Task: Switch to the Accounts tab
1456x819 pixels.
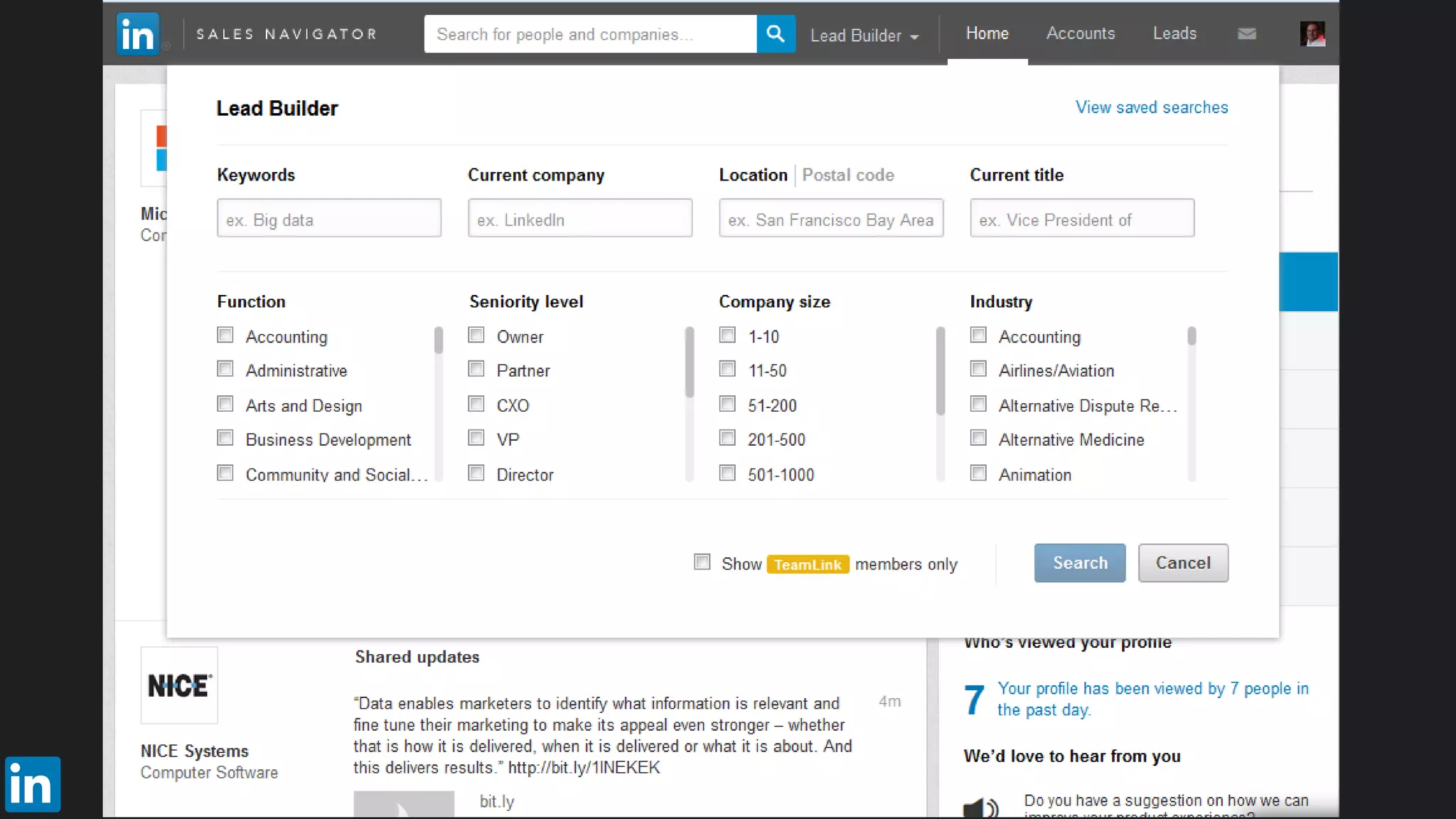Action: [1080, 33]
